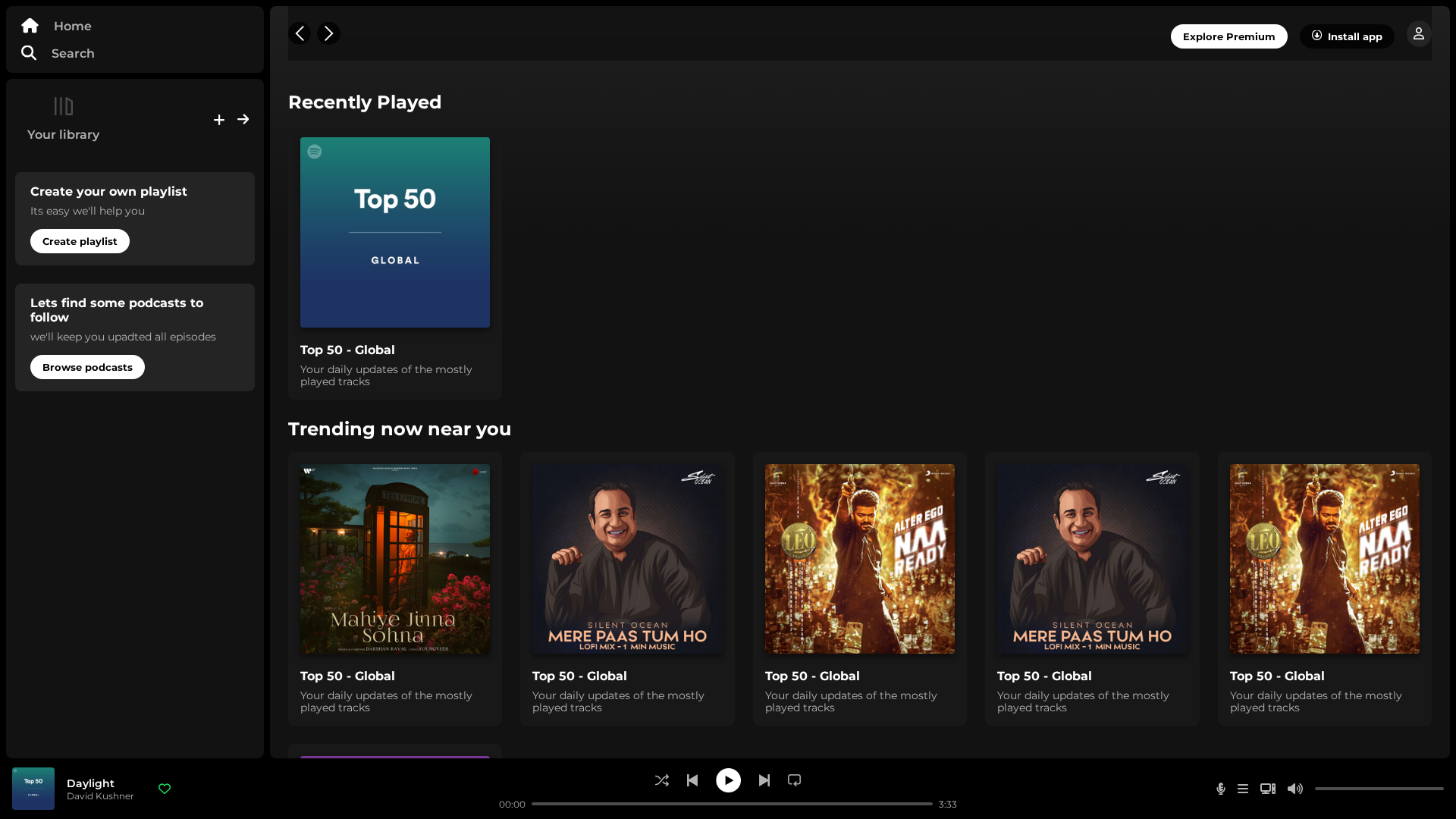Go back with the left chevron
The width and height of the screenshot is (1456, 819).
(x=300, y=33)
